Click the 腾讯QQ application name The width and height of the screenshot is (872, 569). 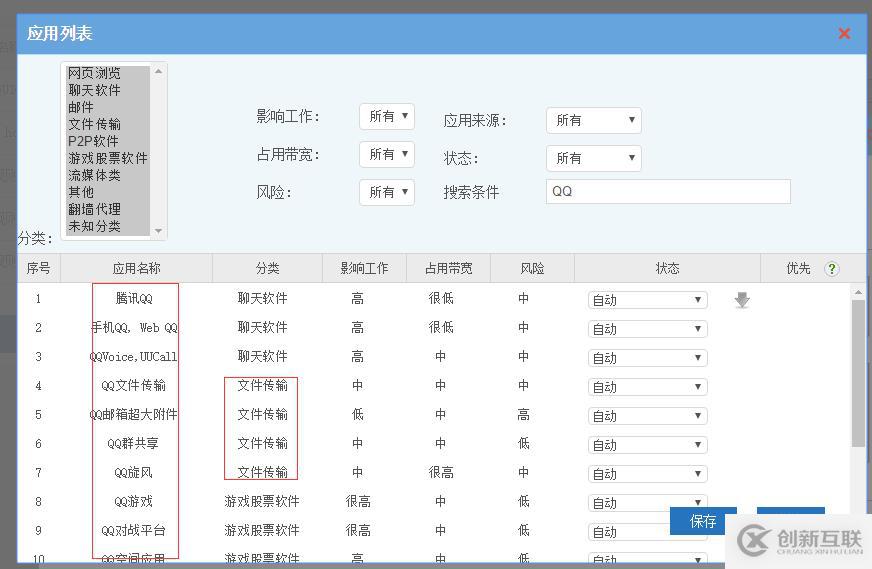tap(134, 299)
